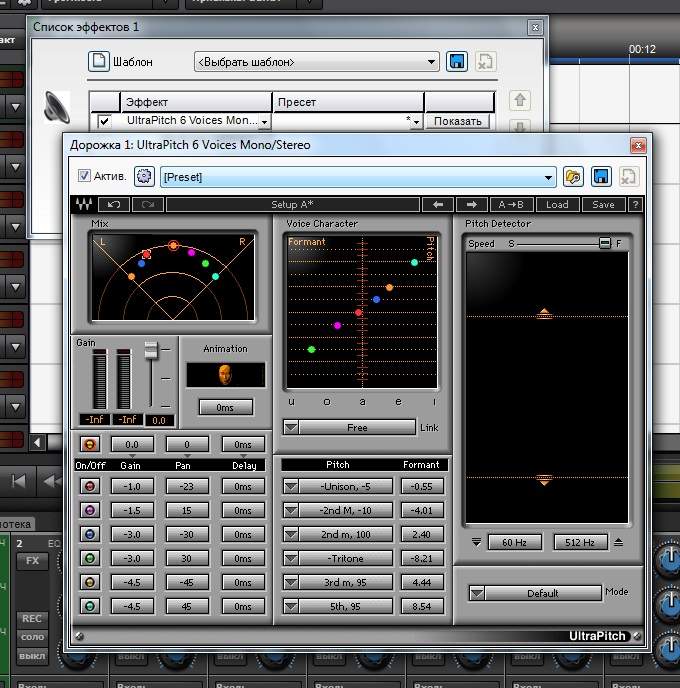This screenshot has height=688, width=680.
Task: Open pitch dropdown for -2nd M, -10
Action: coord(291,510)
